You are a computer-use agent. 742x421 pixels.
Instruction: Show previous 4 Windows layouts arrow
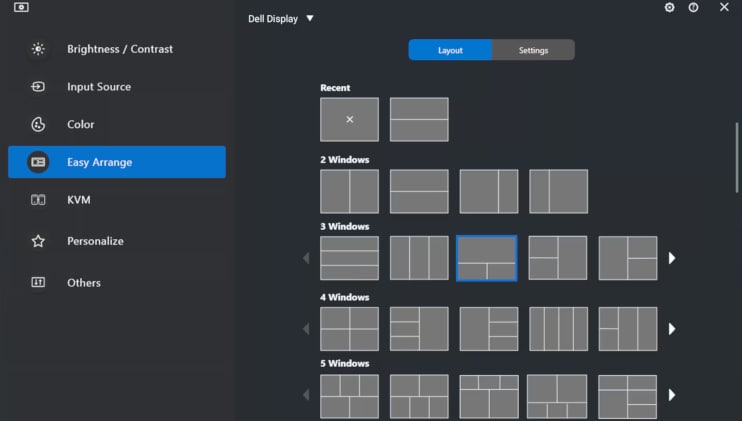pyautogui.click(x=306, y=329)
